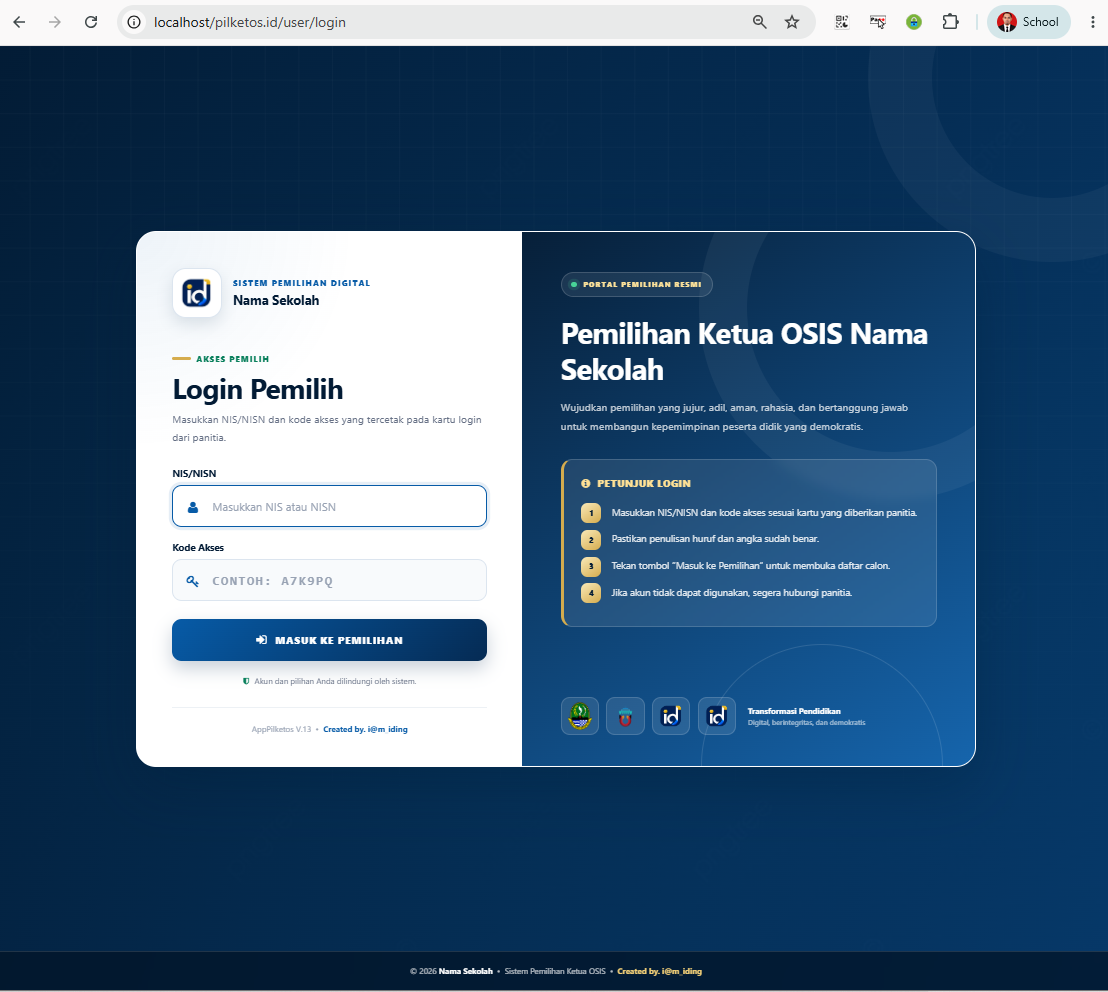
Task: Go back to the previous page
Action: tap(19, 22)
